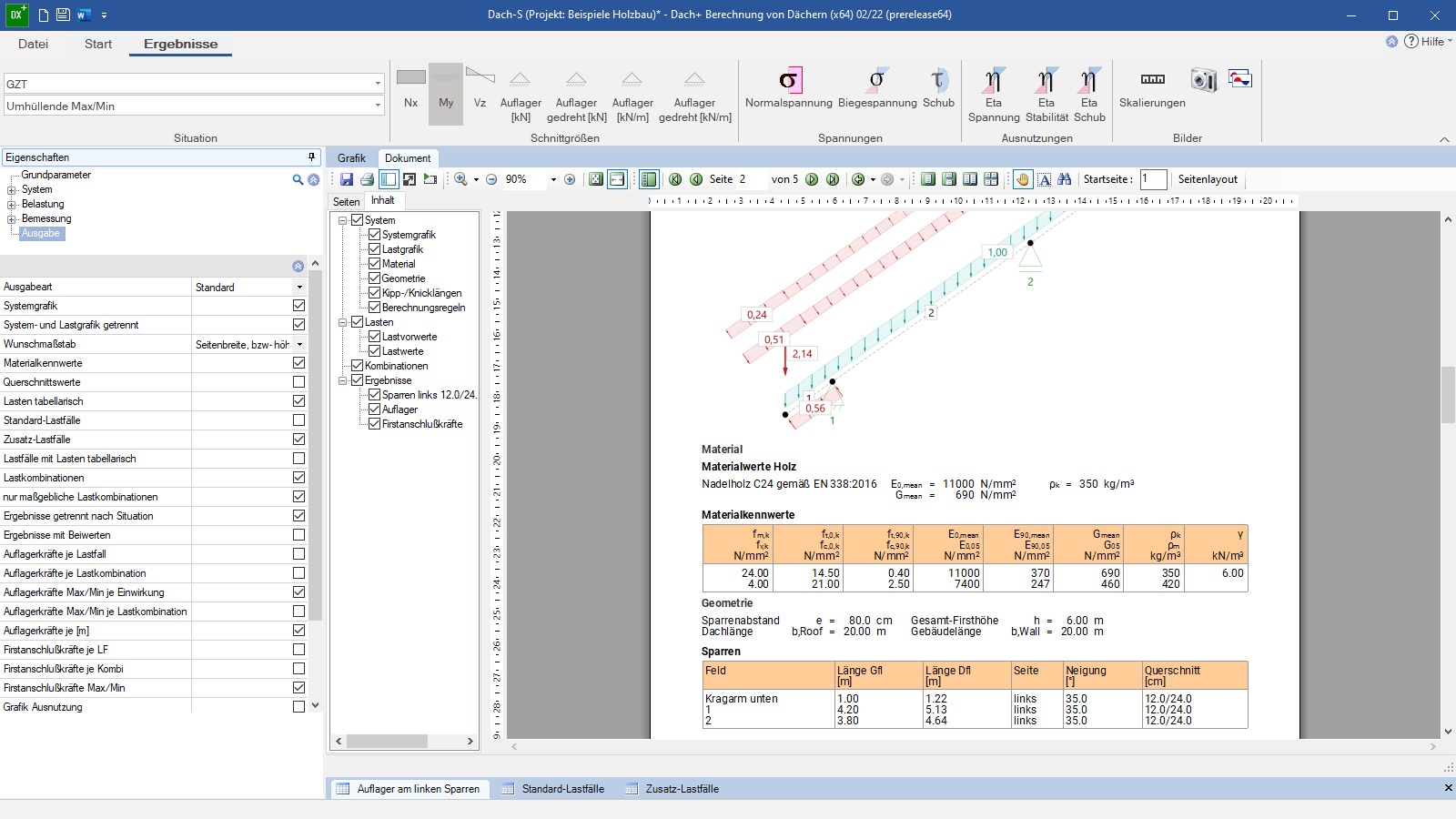Go to first page of document
The width and height of the screenshot is (1456, 819).
point(675,179)
